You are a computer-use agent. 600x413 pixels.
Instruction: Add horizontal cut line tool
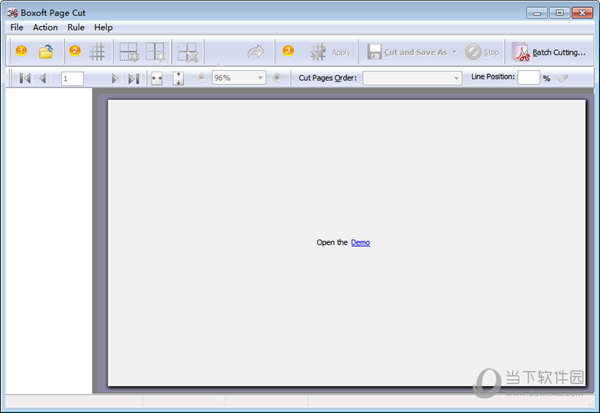pyautogui.click(x=129, y=52)
